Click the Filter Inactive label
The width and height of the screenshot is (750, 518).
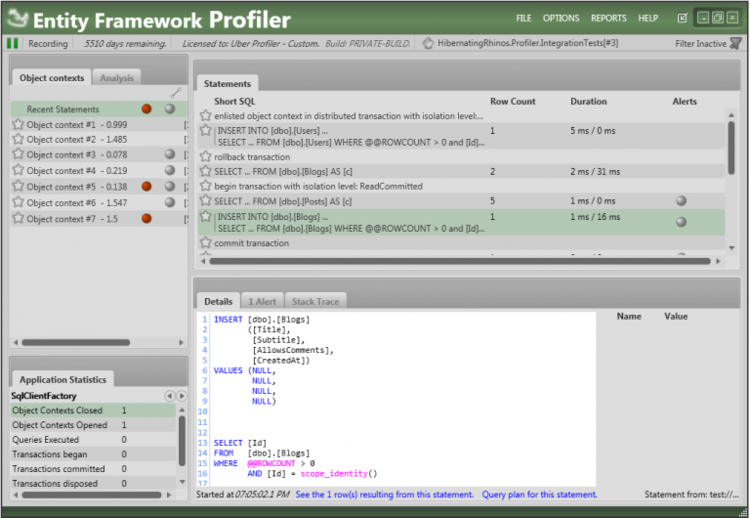tap(701, 44)
